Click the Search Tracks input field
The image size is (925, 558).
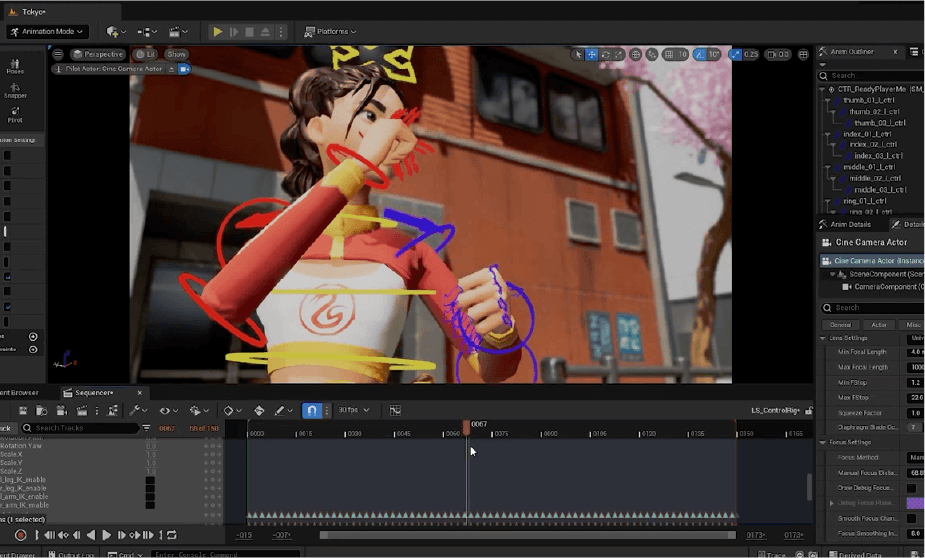point(80,428)
